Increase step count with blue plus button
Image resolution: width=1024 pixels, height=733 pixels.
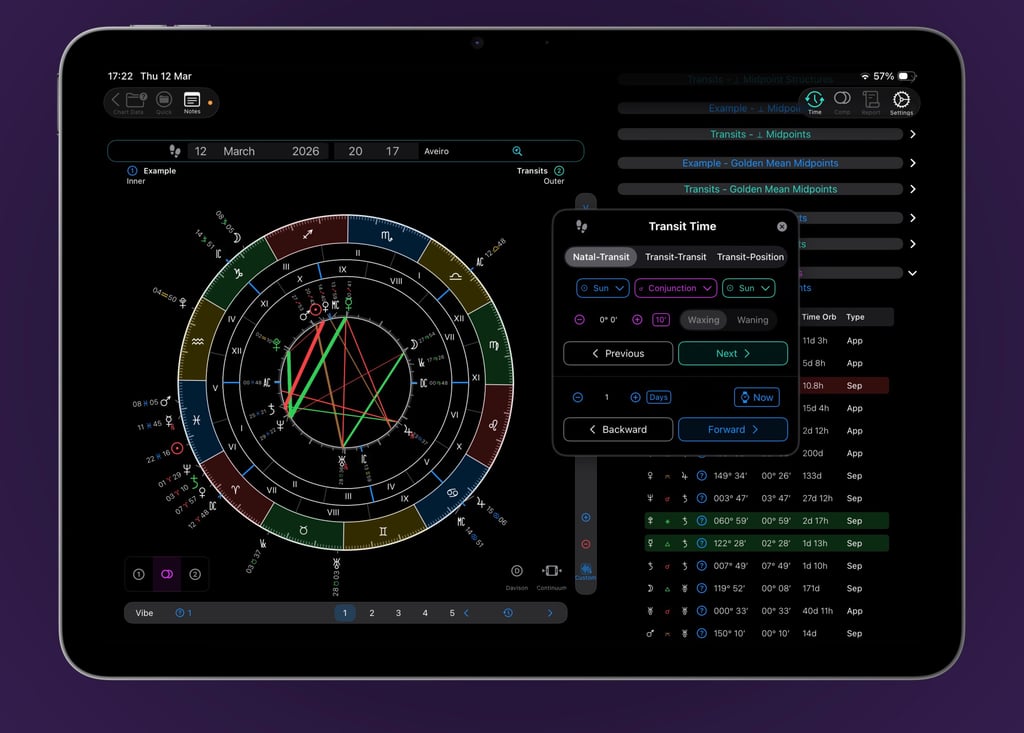pos(635,397)
